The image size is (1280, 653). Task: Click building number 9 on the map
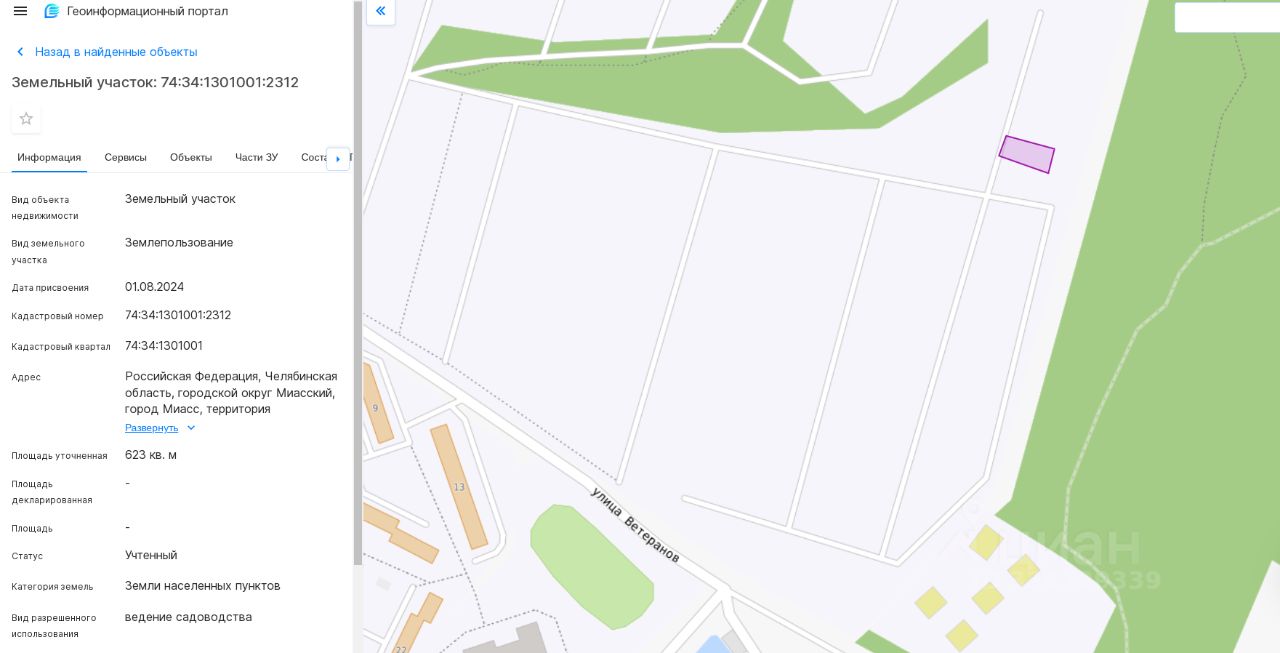[375, 408]
